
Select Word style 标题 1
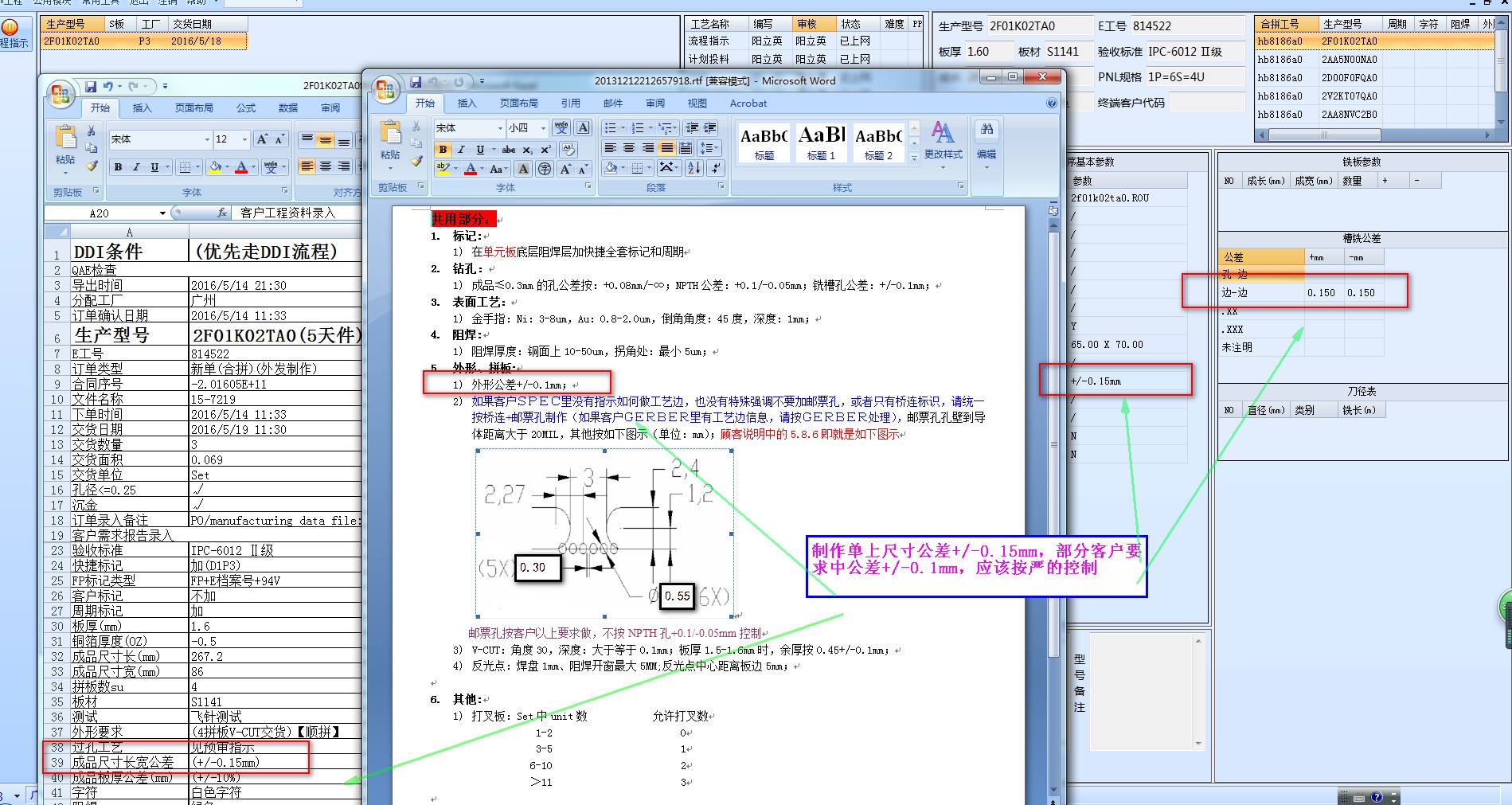(822, 143)
